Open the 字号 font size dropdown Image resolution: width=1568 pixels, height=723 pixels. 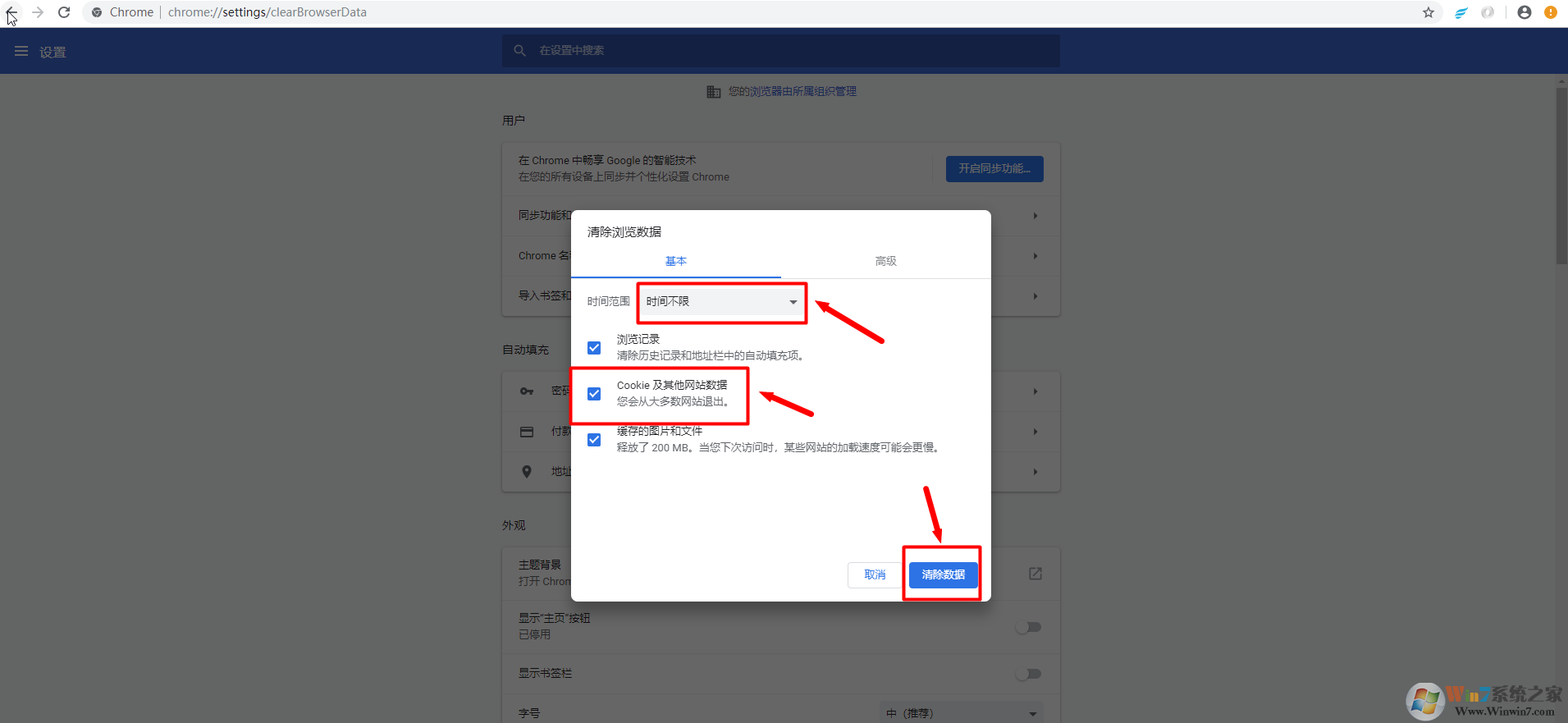click(x=962, y=713)
